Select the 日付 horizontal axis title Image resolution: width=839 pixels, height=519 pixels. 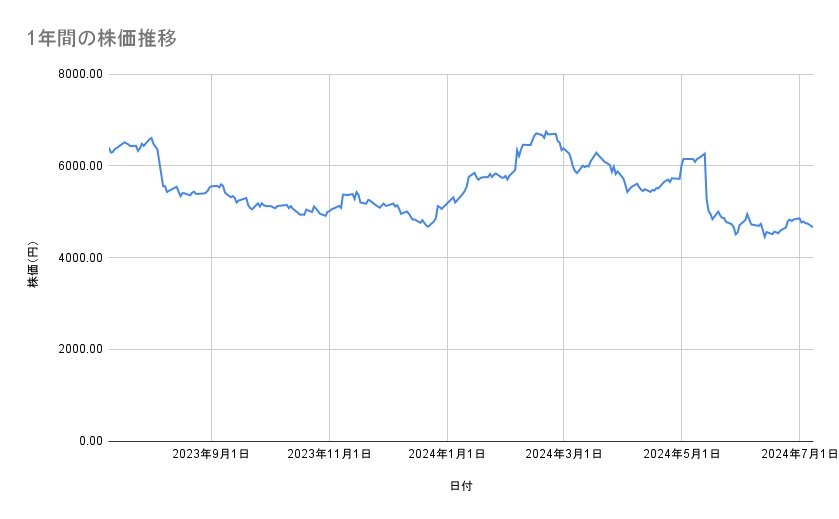(x=461, y=487)
